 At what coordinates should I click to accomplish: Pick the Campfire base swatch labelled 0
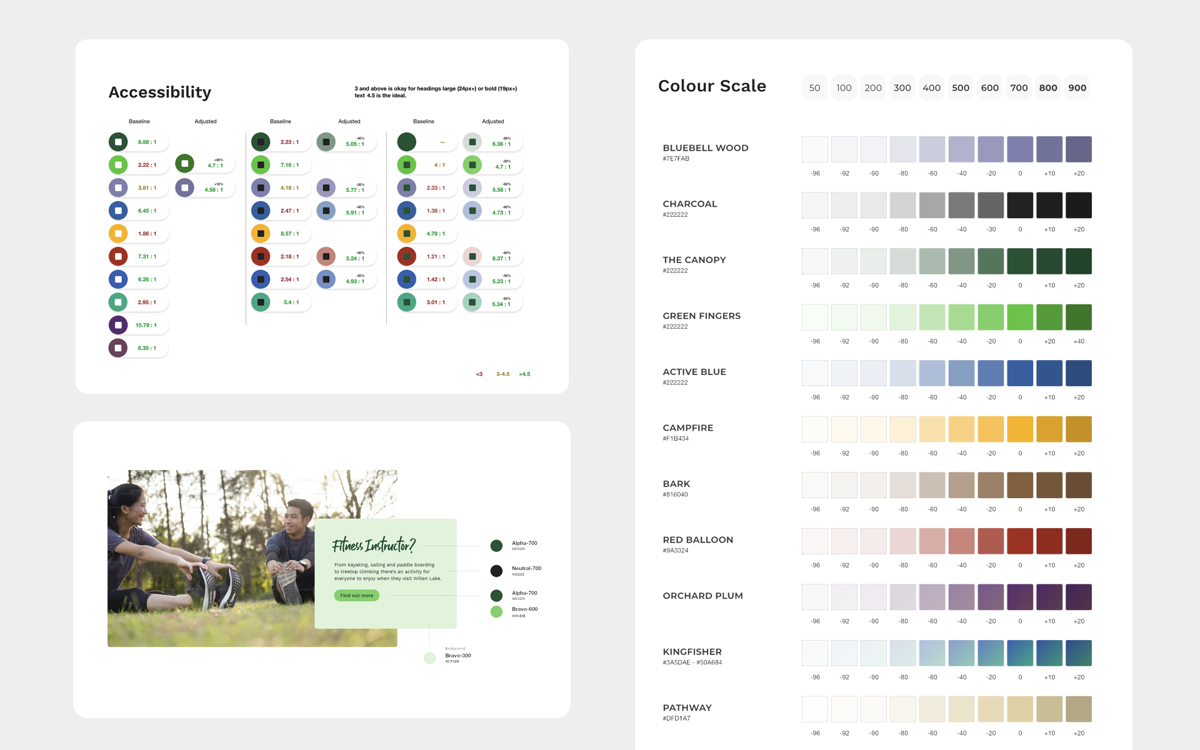pos(1020,429)
